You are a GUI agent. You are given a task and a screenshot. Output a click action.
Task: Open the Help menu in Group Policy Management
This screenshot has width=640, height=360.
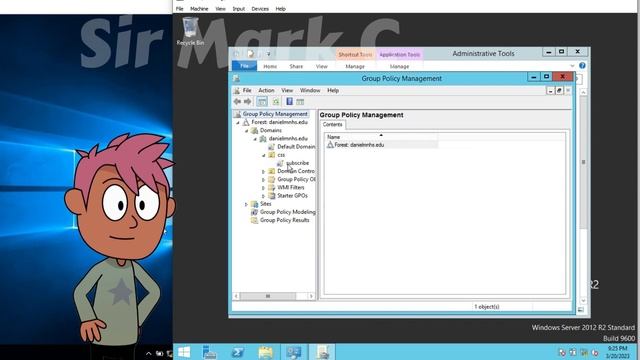click(333, 90)
